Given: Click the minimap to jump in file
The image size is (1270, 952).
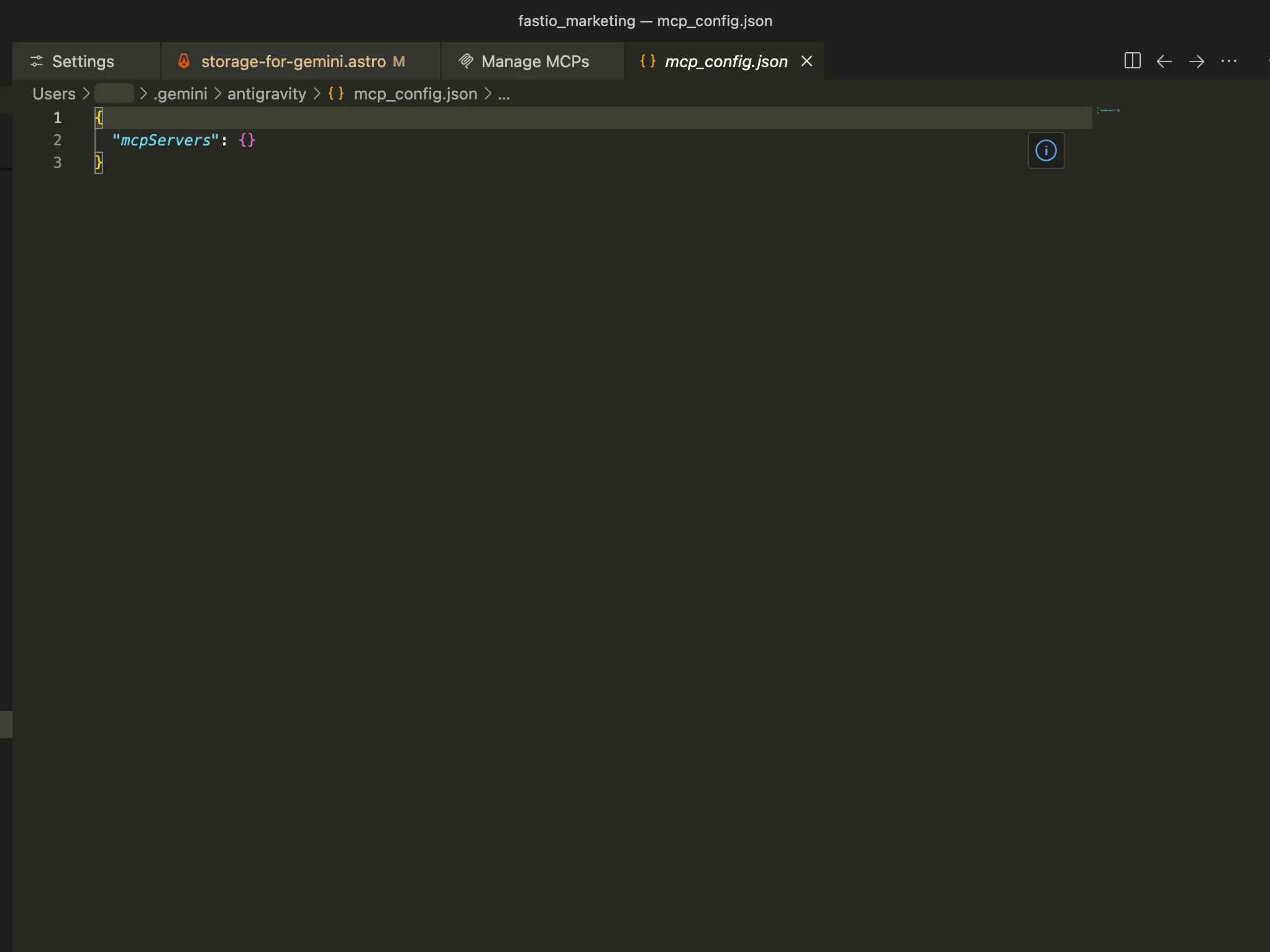Looking at the screenshot, I should pyautogui.click(x=1109, y=112).
